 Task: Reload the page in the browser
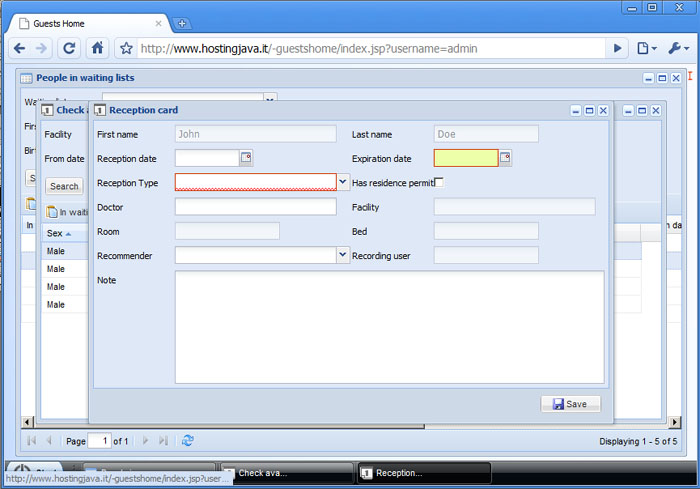coord(69,47)
